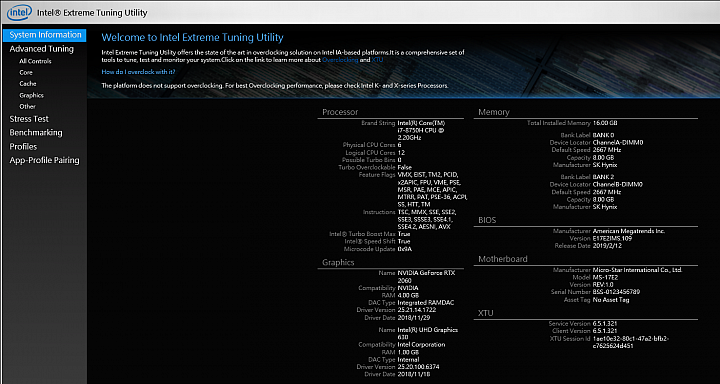The height and width of the screenshot is (384, 720).
Task: Click Device Locator 'ChannelB-DIMM0'
Action: [x=618, y=184]
